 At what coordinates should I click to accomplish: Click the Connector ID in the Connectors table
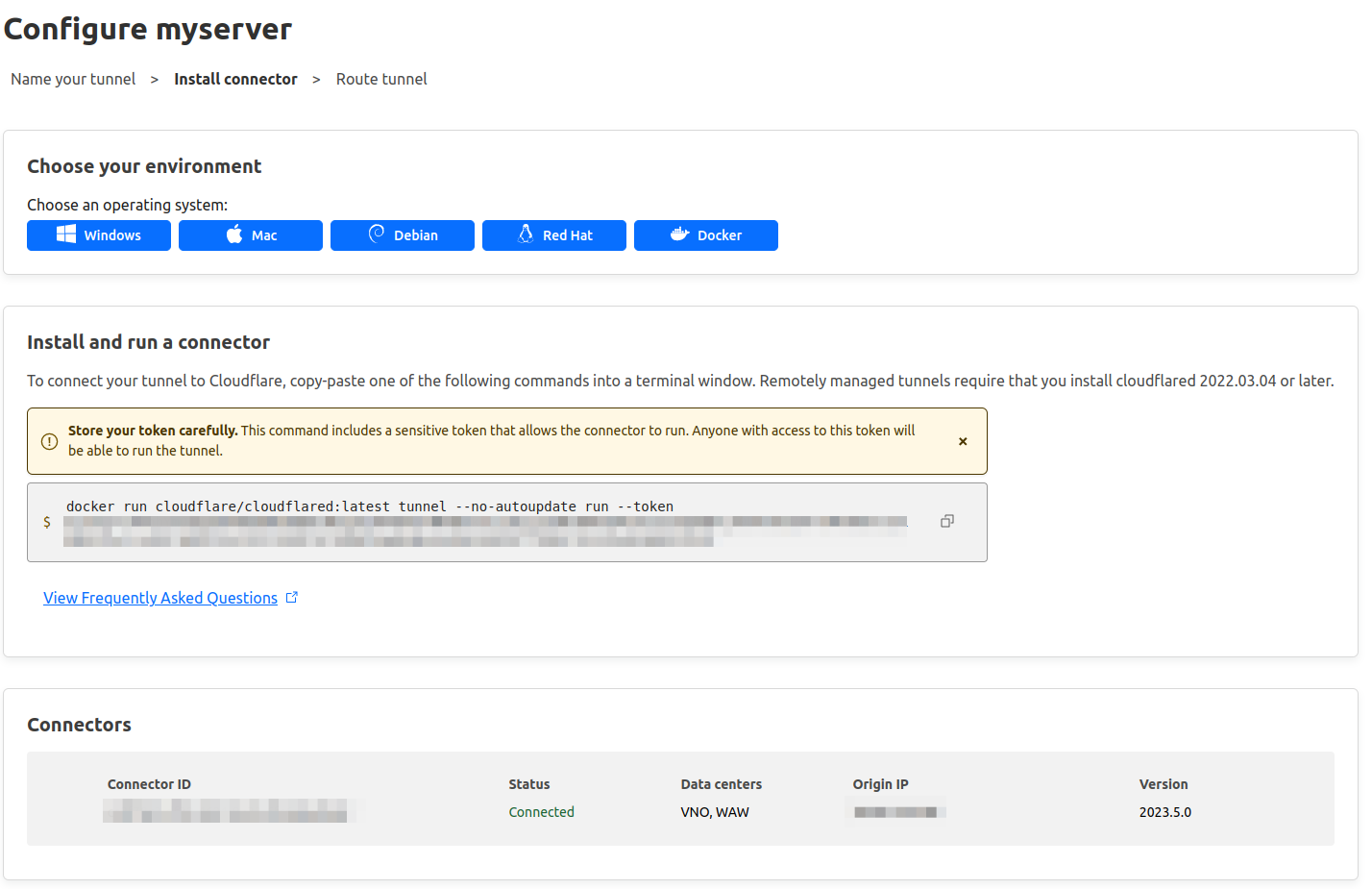pos(229,811)
